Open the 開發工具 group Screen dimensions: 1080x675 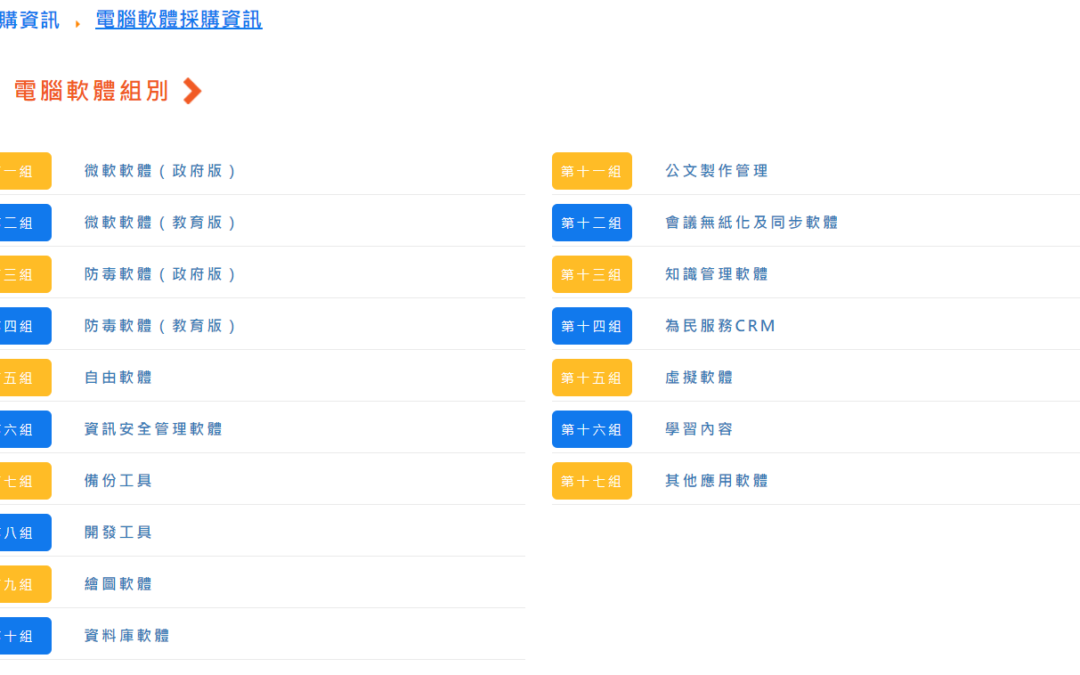tap(118, 532)
